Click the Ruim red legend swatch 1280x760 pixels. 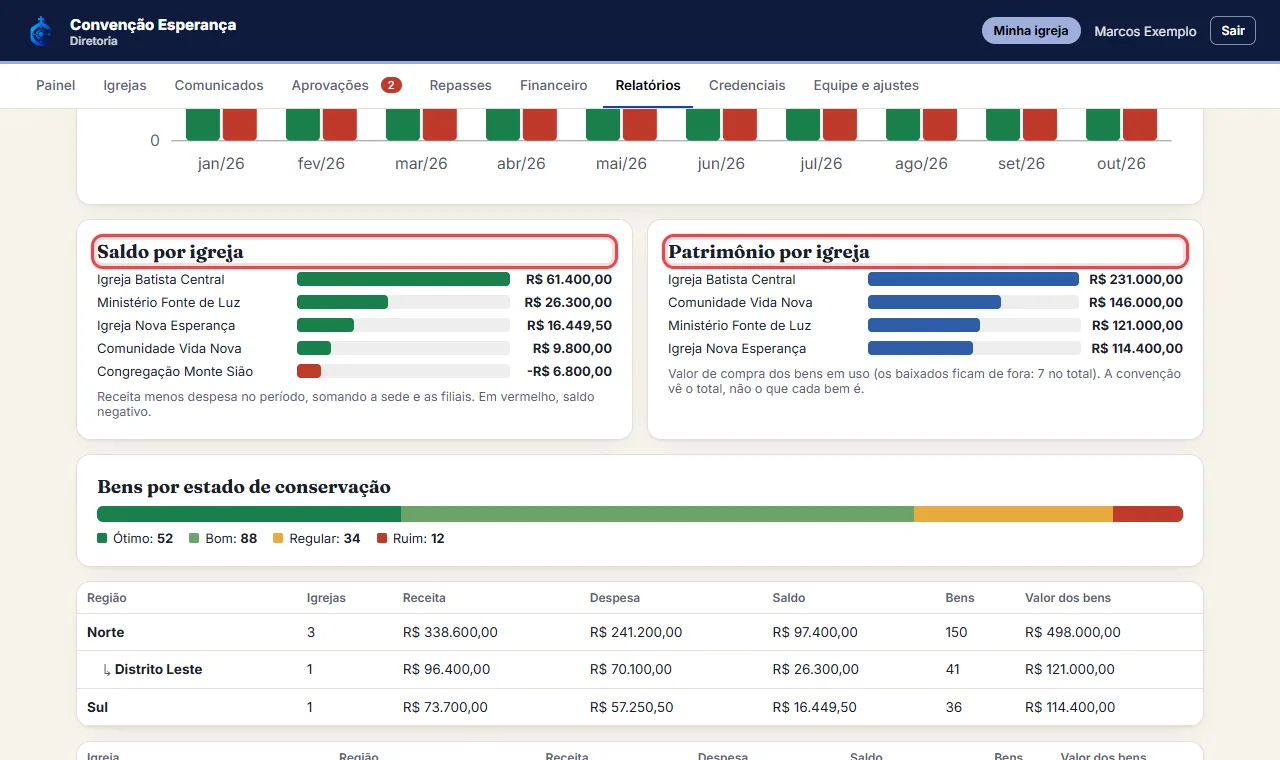[382, 538]
